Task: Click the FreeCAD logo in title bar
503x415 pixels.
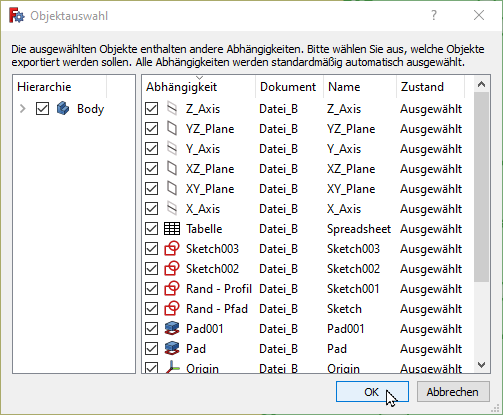Action: pos(16,16)
